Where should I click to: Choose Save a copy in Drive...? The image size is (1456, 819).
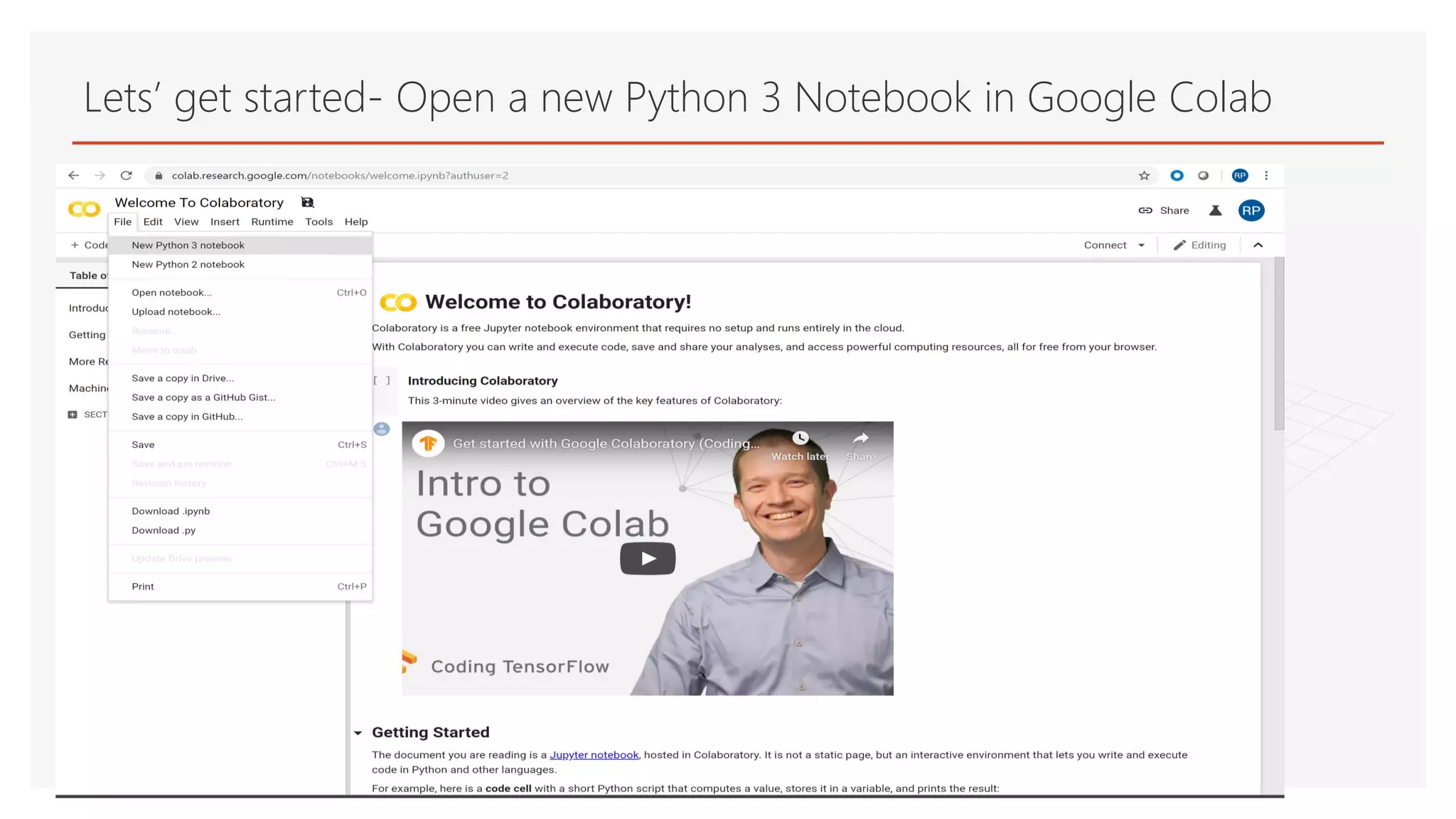click(240, 378)
